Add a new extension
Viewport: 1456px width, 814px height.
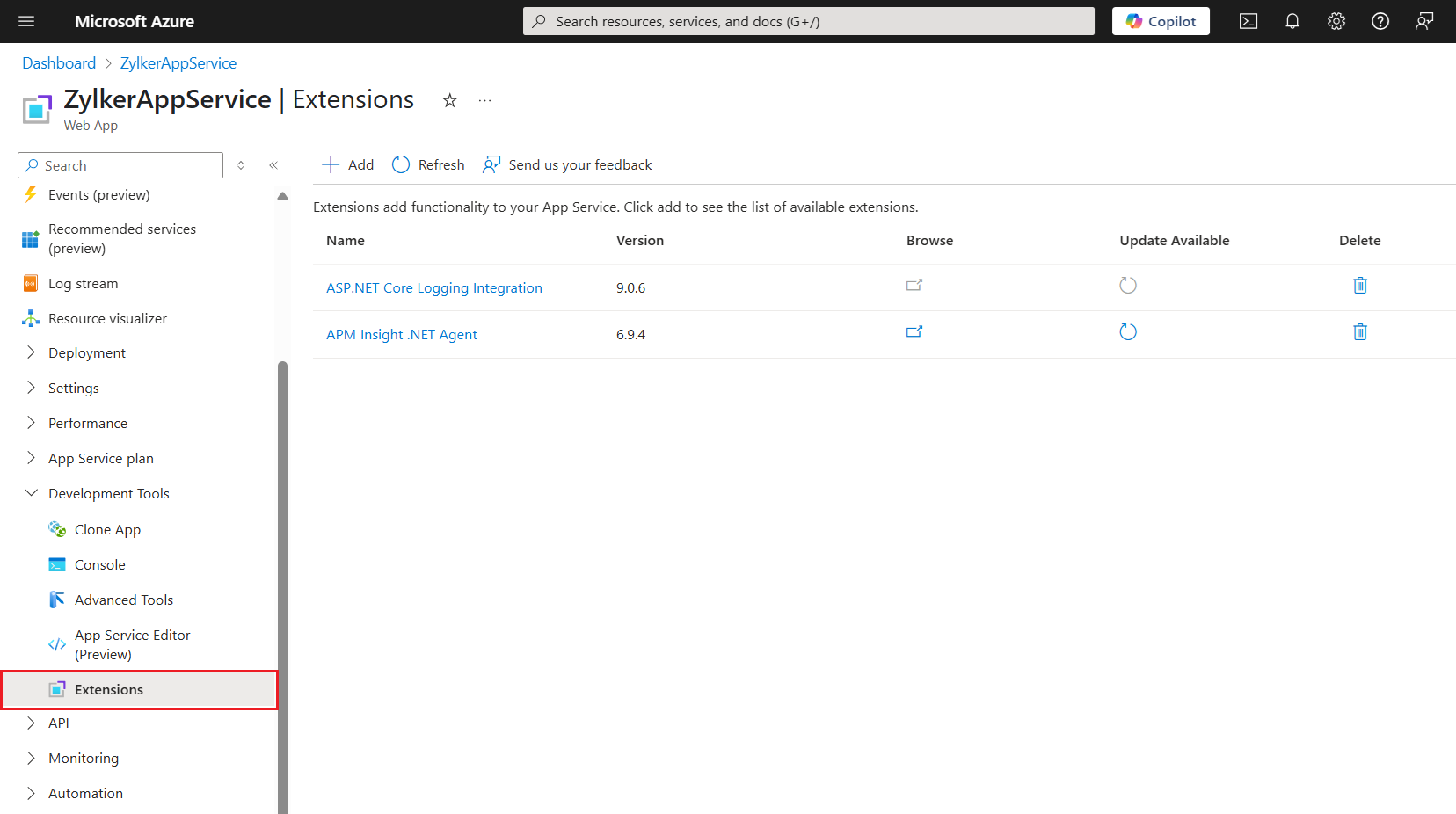(347, 164)
